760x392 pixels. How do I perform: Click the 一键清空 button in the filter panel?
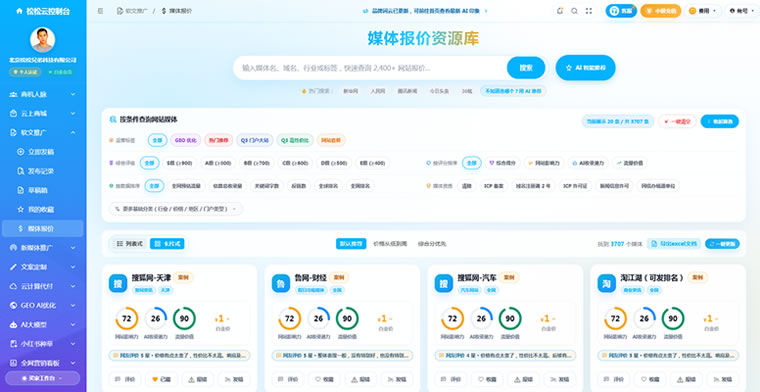pyautogui.click(x=677, y=121)
